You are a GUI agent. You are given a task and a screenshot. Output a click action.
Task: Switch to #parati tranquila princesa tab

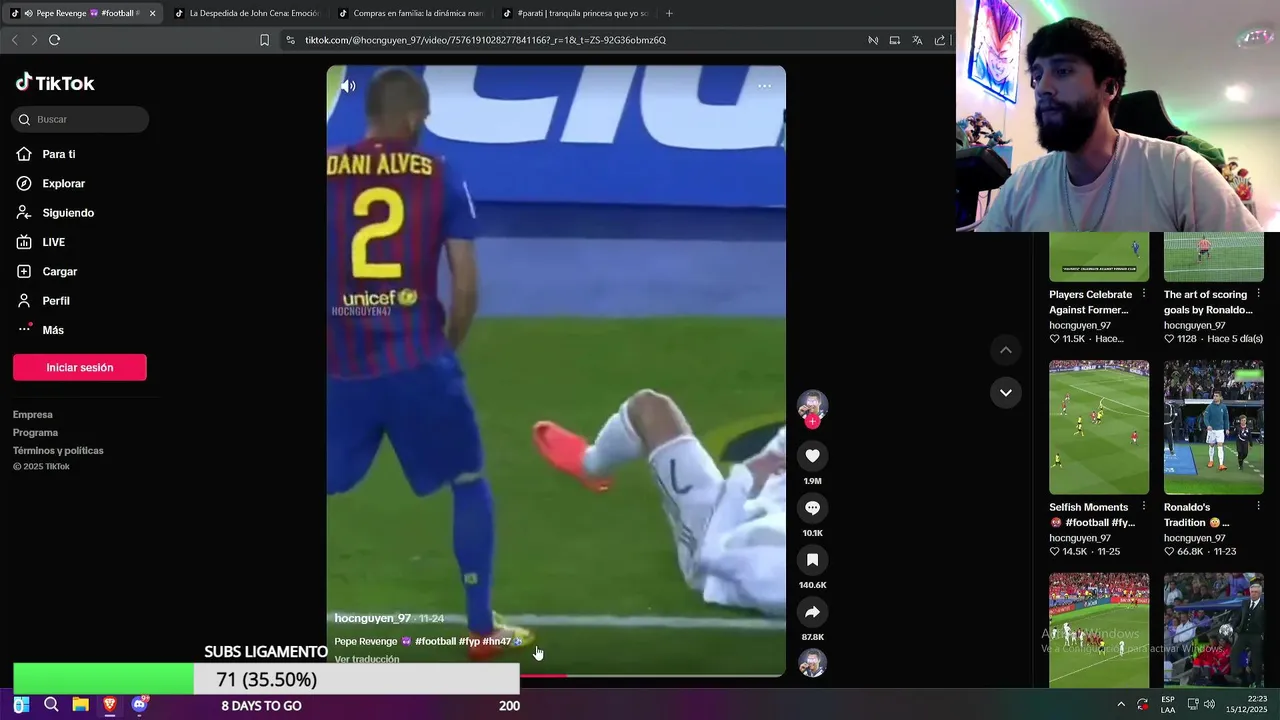(575, 13)
